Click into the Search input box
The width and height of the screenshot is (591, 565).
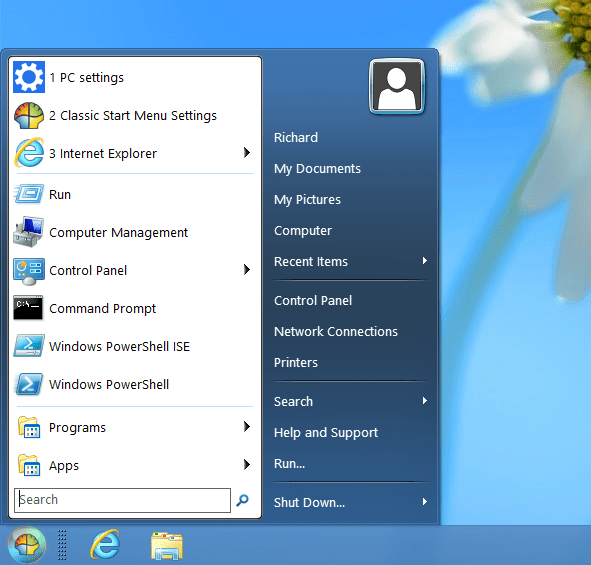pyautogui.click(x=122, y=500)
